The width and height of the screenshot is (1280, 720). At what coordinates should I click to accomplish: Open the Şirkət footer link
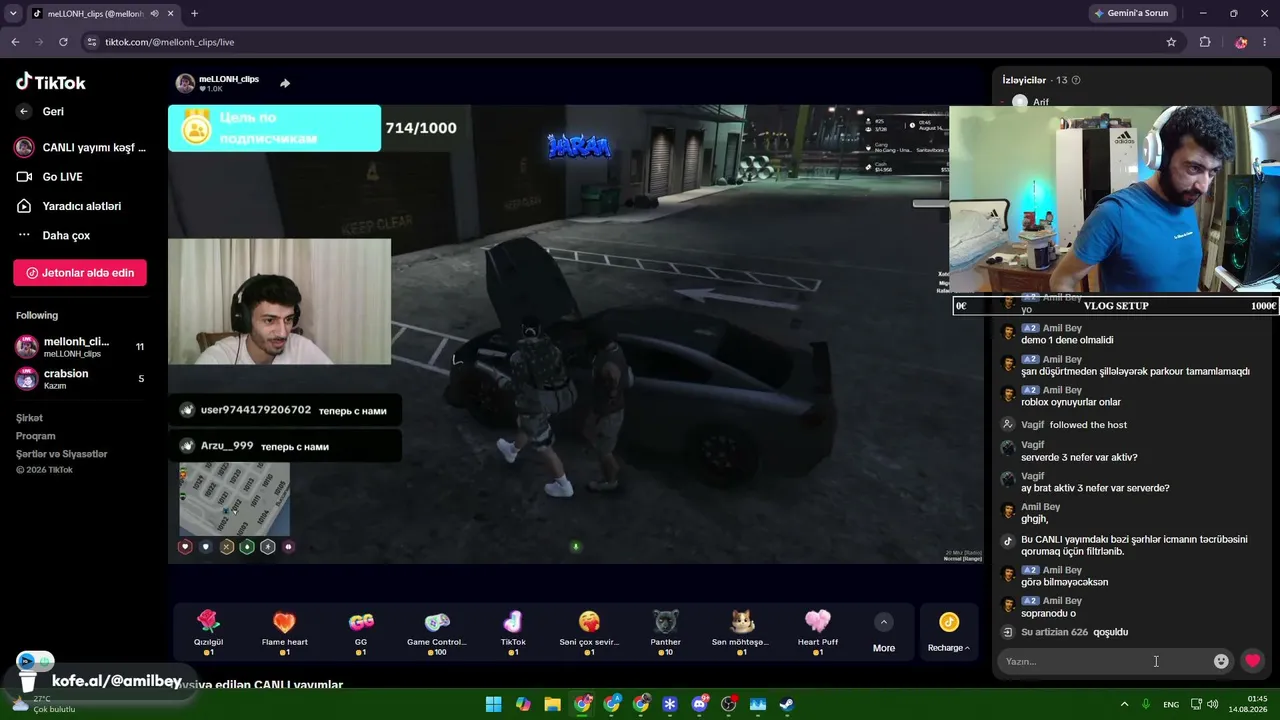[x=29, y=418]
